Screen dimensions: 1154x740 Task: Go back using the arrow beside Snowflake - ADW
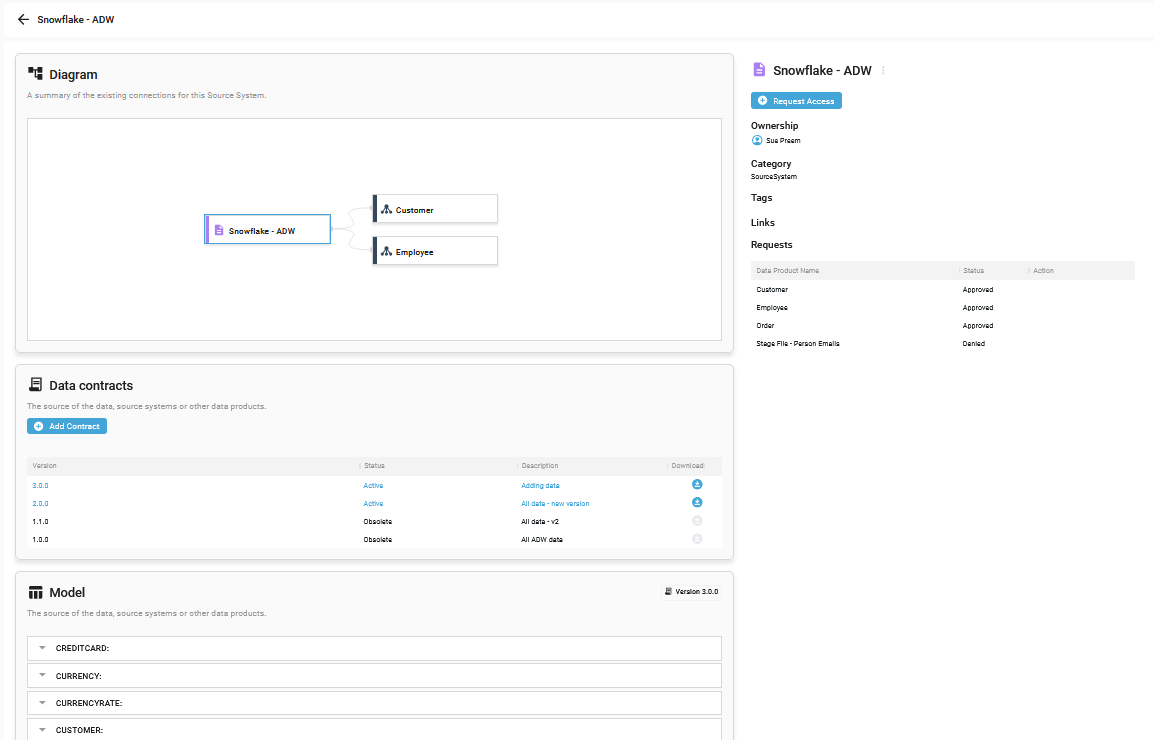(24, 20)
